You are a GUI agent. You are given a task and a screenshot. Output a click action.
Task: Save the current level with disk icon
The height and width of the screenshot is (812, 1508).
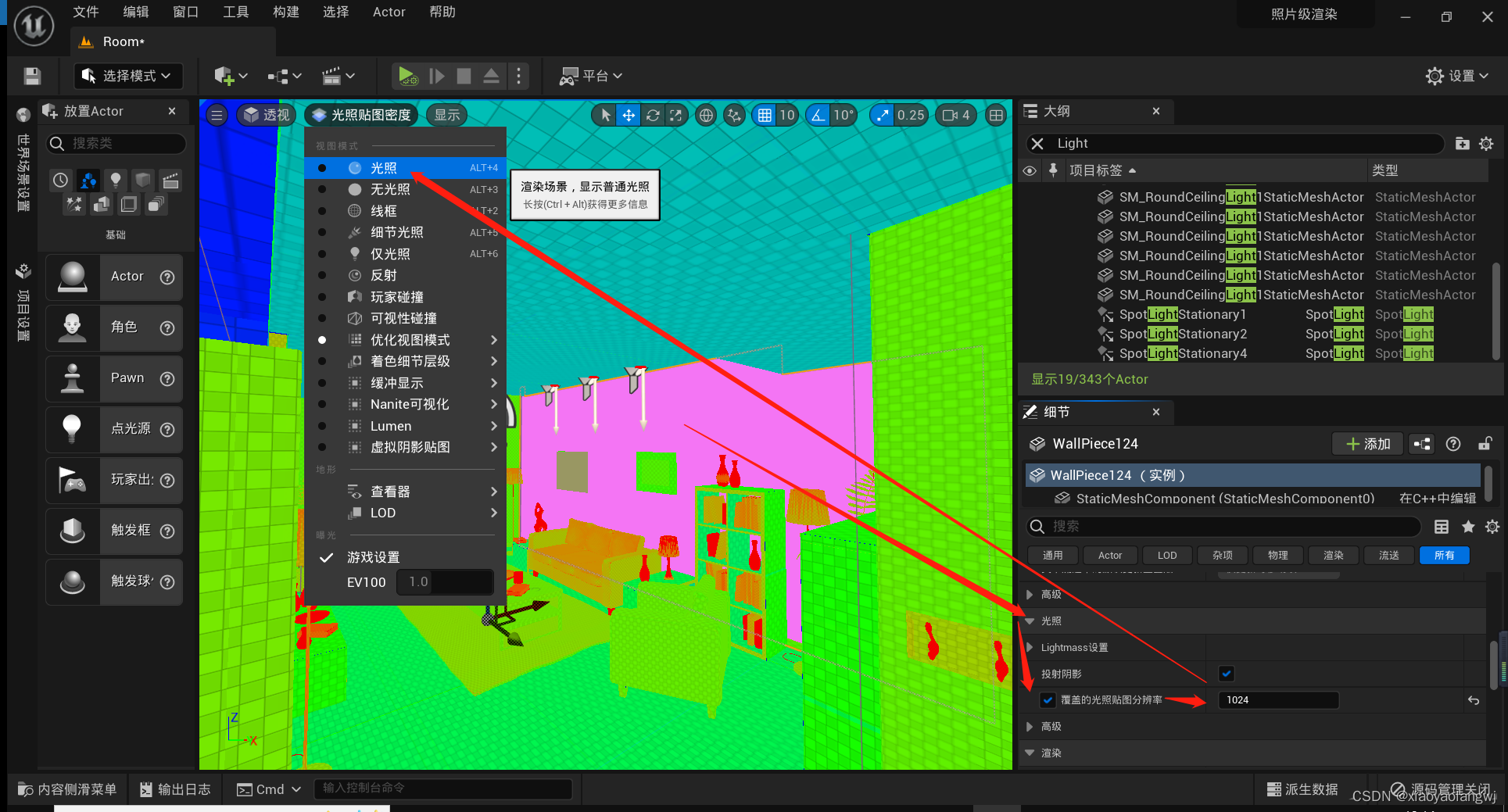(32, 76)
